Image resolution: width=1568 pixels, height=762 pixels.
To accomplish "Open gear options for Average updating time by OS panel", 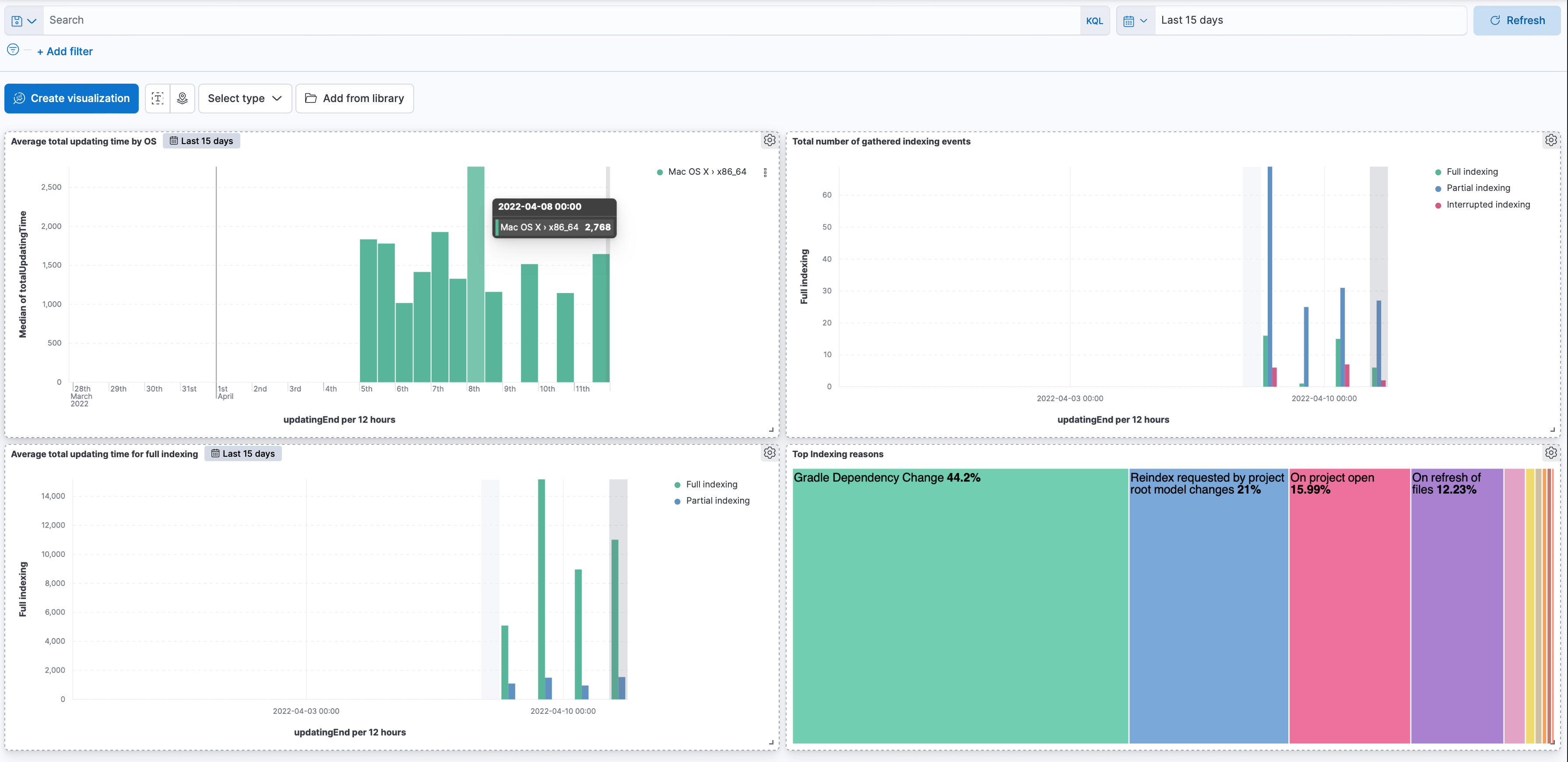I will (x=770, y=141).
